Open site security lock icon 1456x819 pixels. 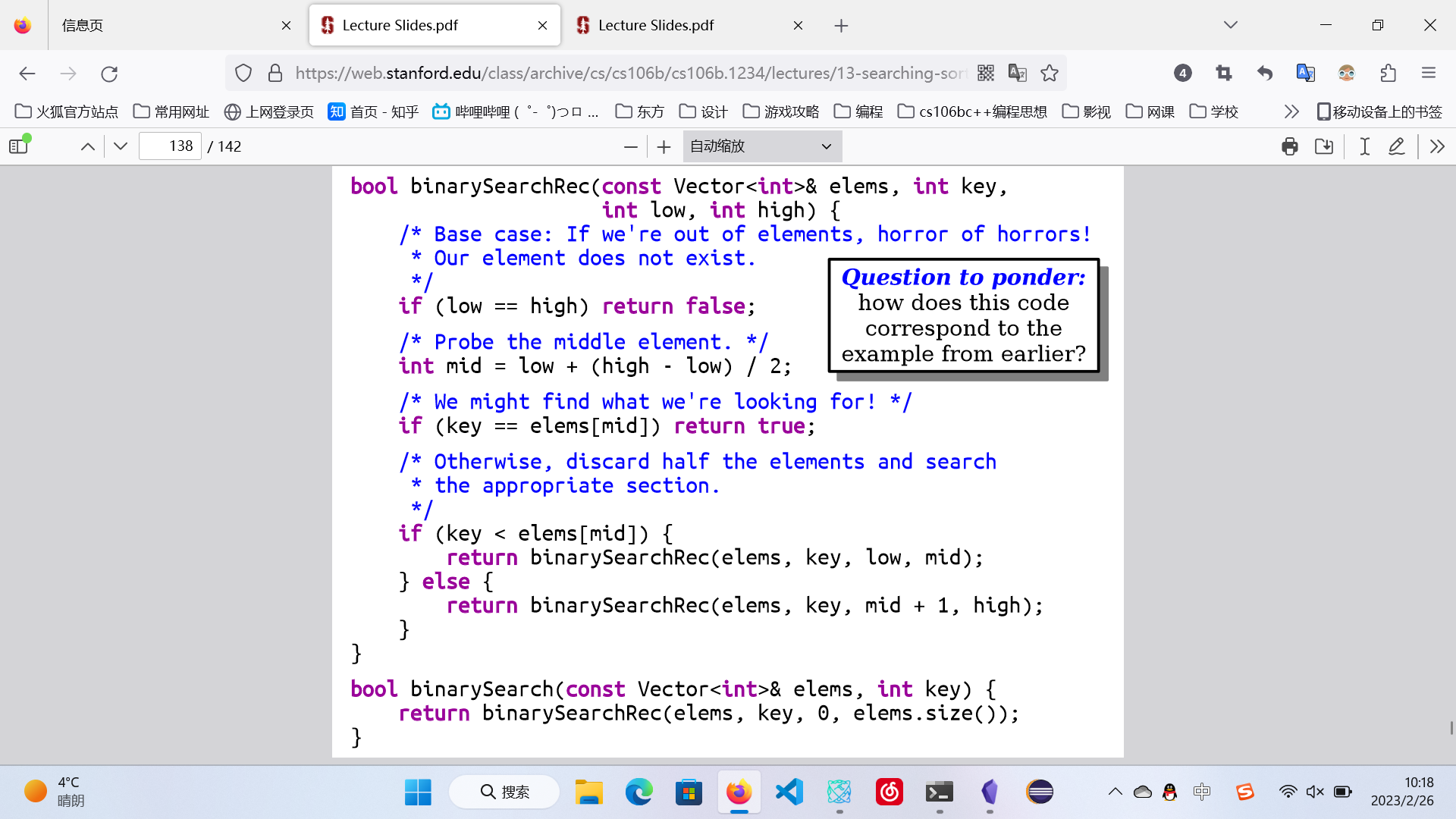(x=275, y=73)
